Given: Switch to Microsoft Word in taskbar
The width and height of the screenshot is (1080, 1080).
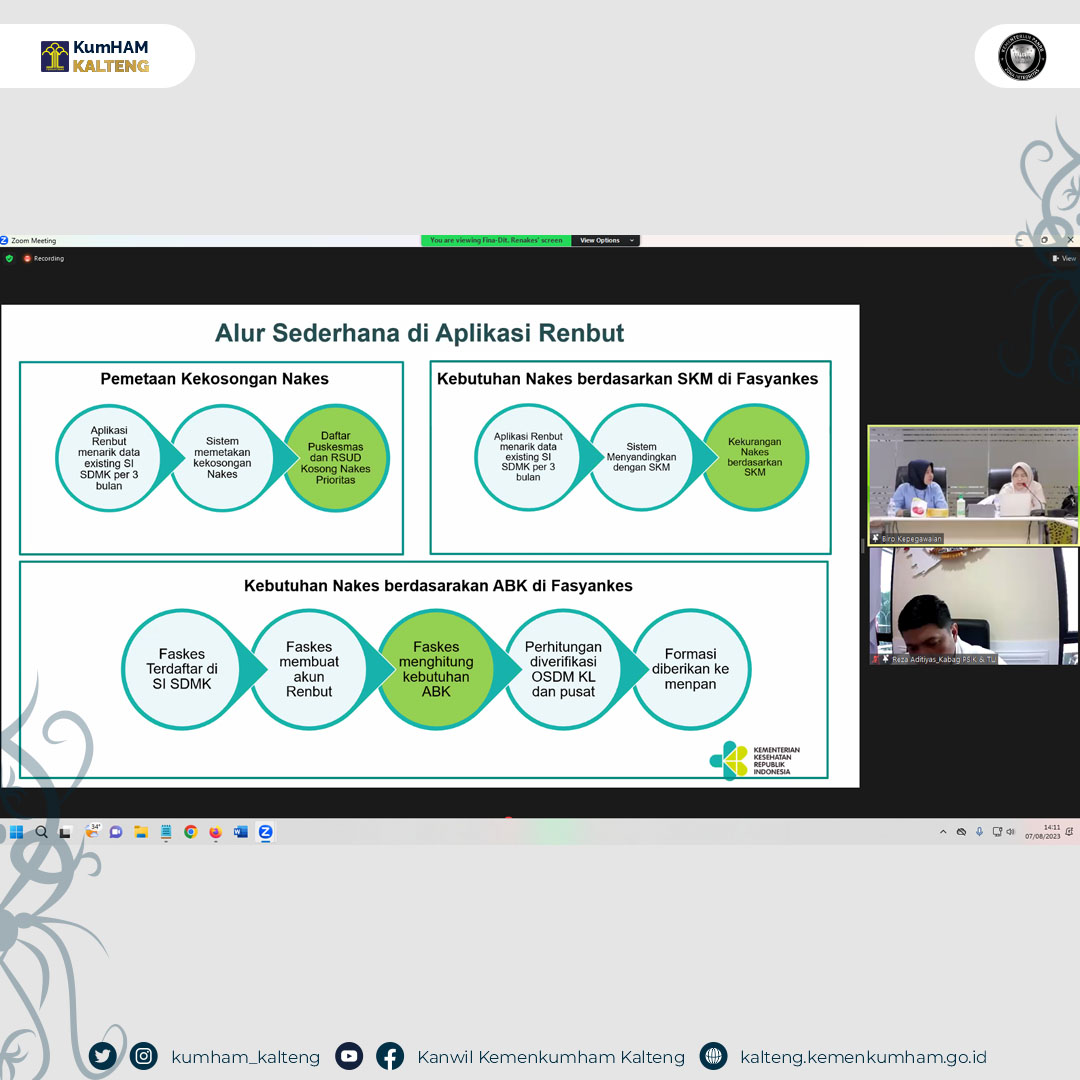Looking at the screenshot, I should point(240,832).
